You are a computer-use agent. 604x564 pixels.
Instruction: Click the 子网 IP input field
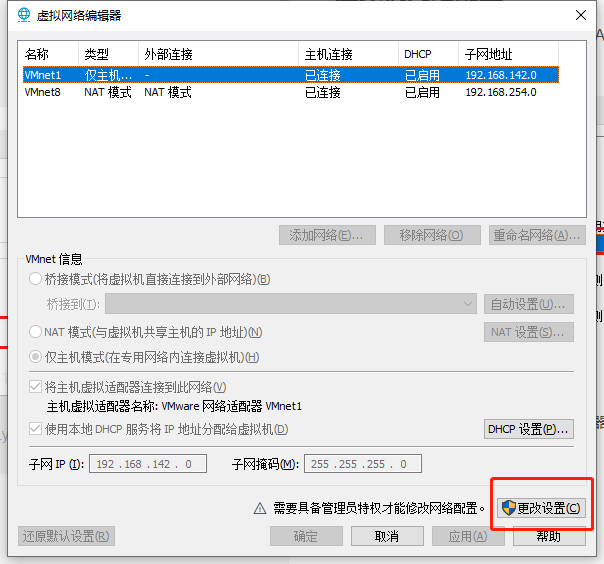[x=148, y=463]
